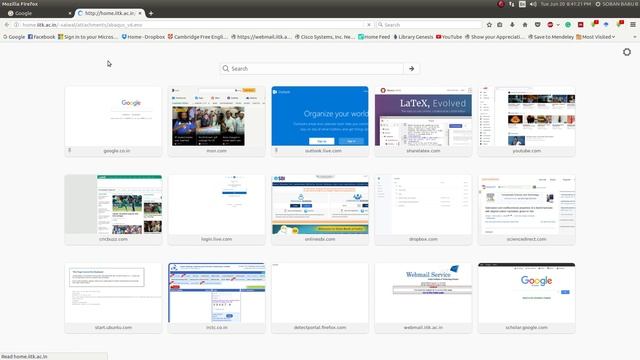640x360 pixels.
Task: Open the webmail.iitk.ac.in tile
Action: pyautogui.click(x=423, y=298)
